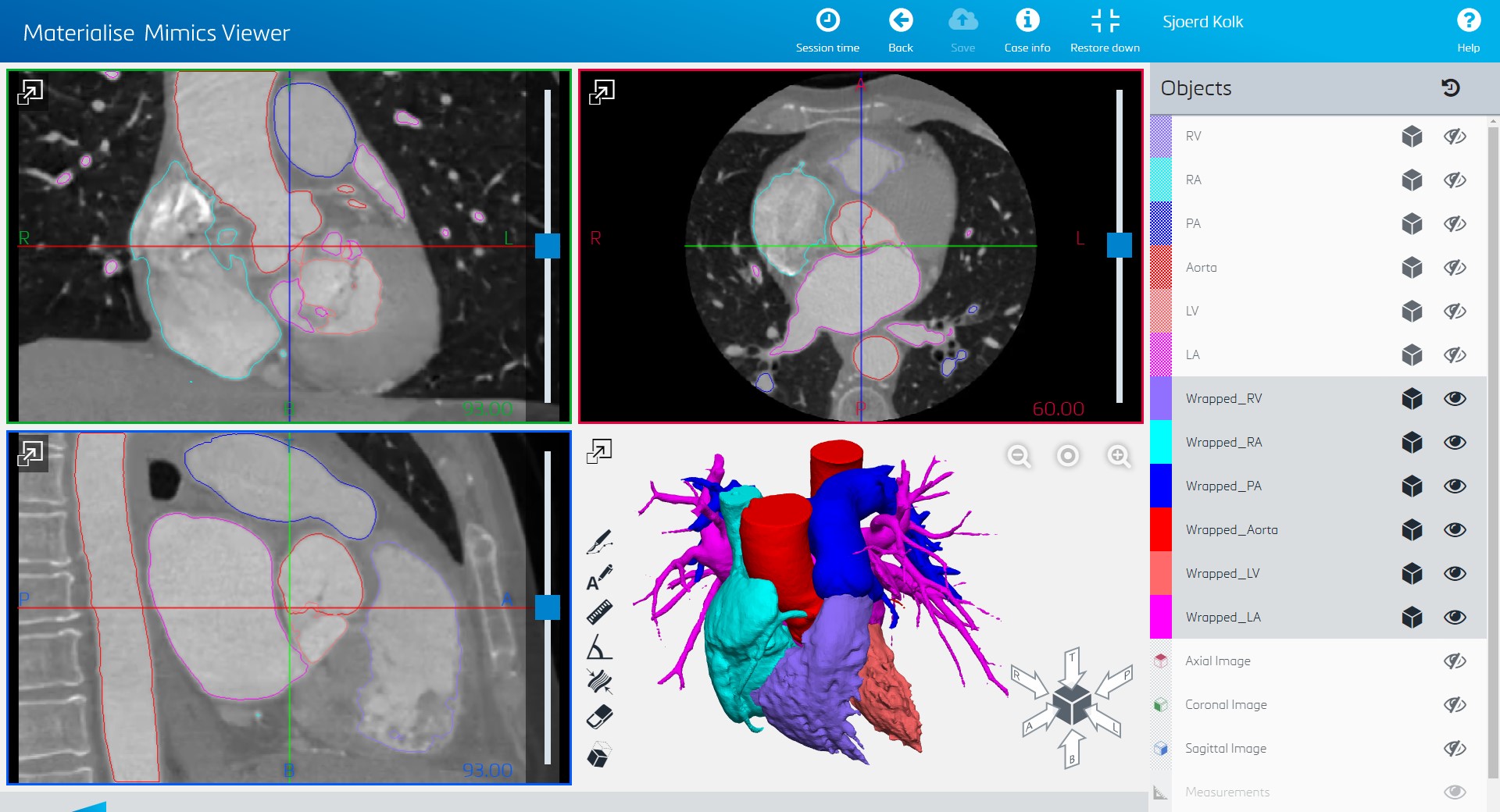This screenshot has width=1500, height=812.
Task: Click the Wrapped_LA magenta color swatch
Action: (1161, 617)
